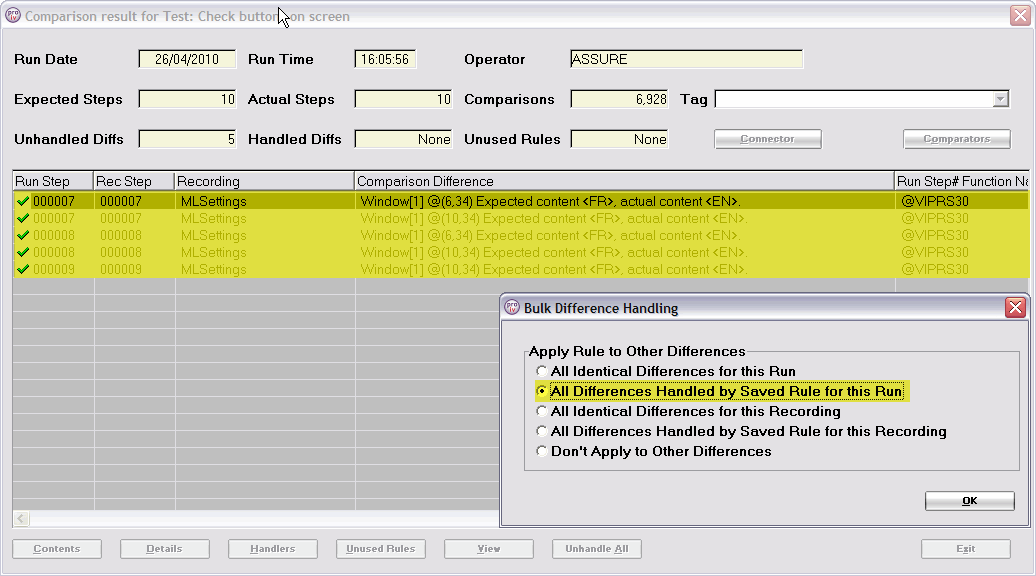
Task: Click the Connector button
Action: [768, 139]
